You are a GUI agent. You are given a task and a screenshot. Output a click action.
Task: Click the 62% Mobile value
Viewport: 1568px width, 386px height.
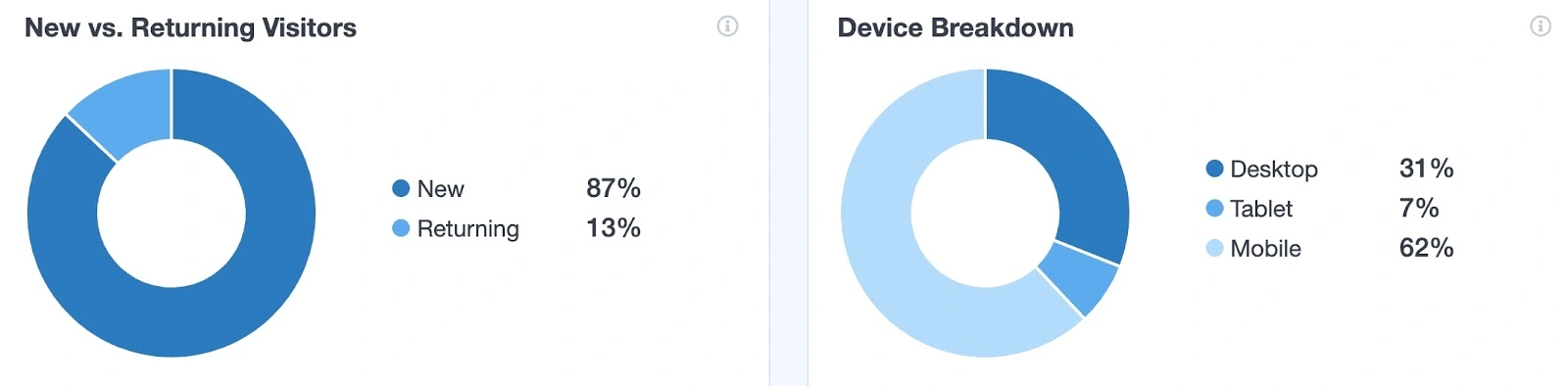[x=1426, y=248]
